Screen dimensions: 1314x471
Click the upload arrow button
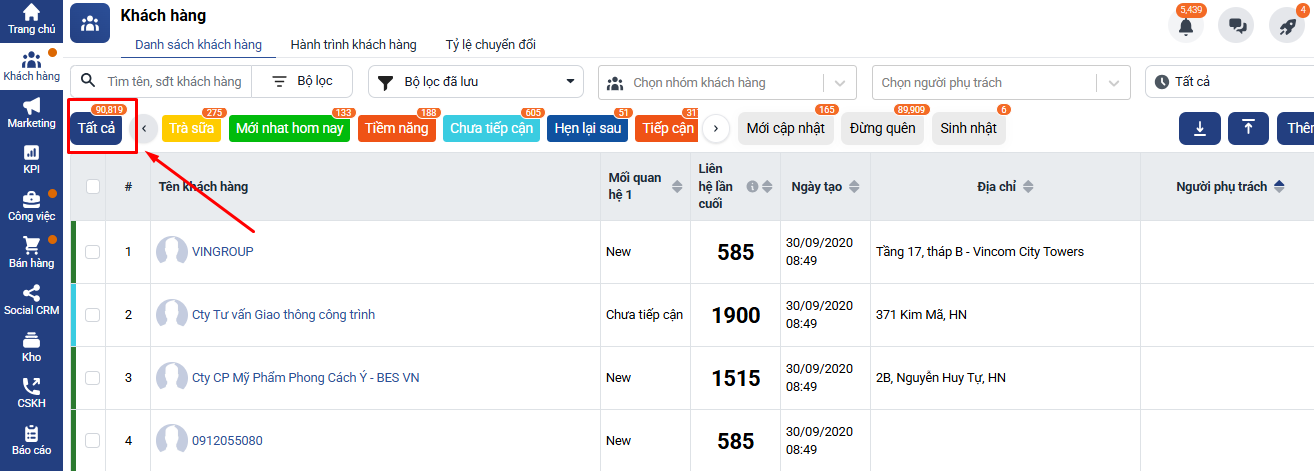click(x=1248, y=129)
